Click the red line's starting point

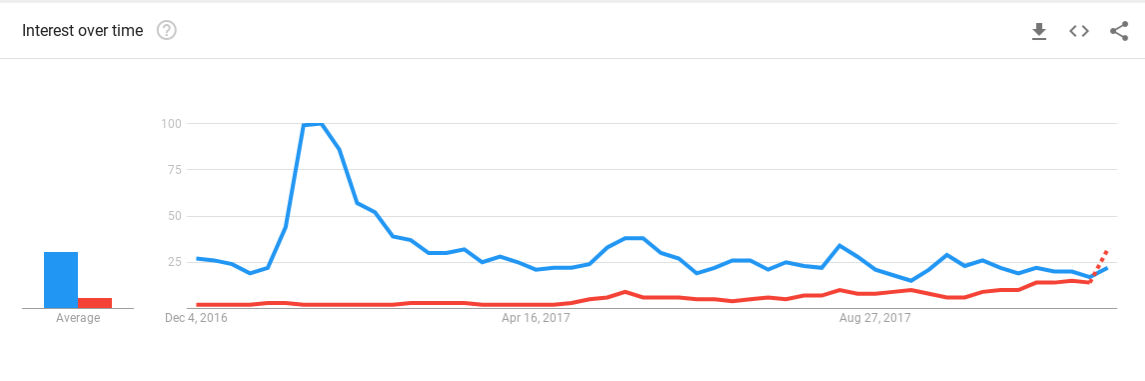click(x=199, y=304)
